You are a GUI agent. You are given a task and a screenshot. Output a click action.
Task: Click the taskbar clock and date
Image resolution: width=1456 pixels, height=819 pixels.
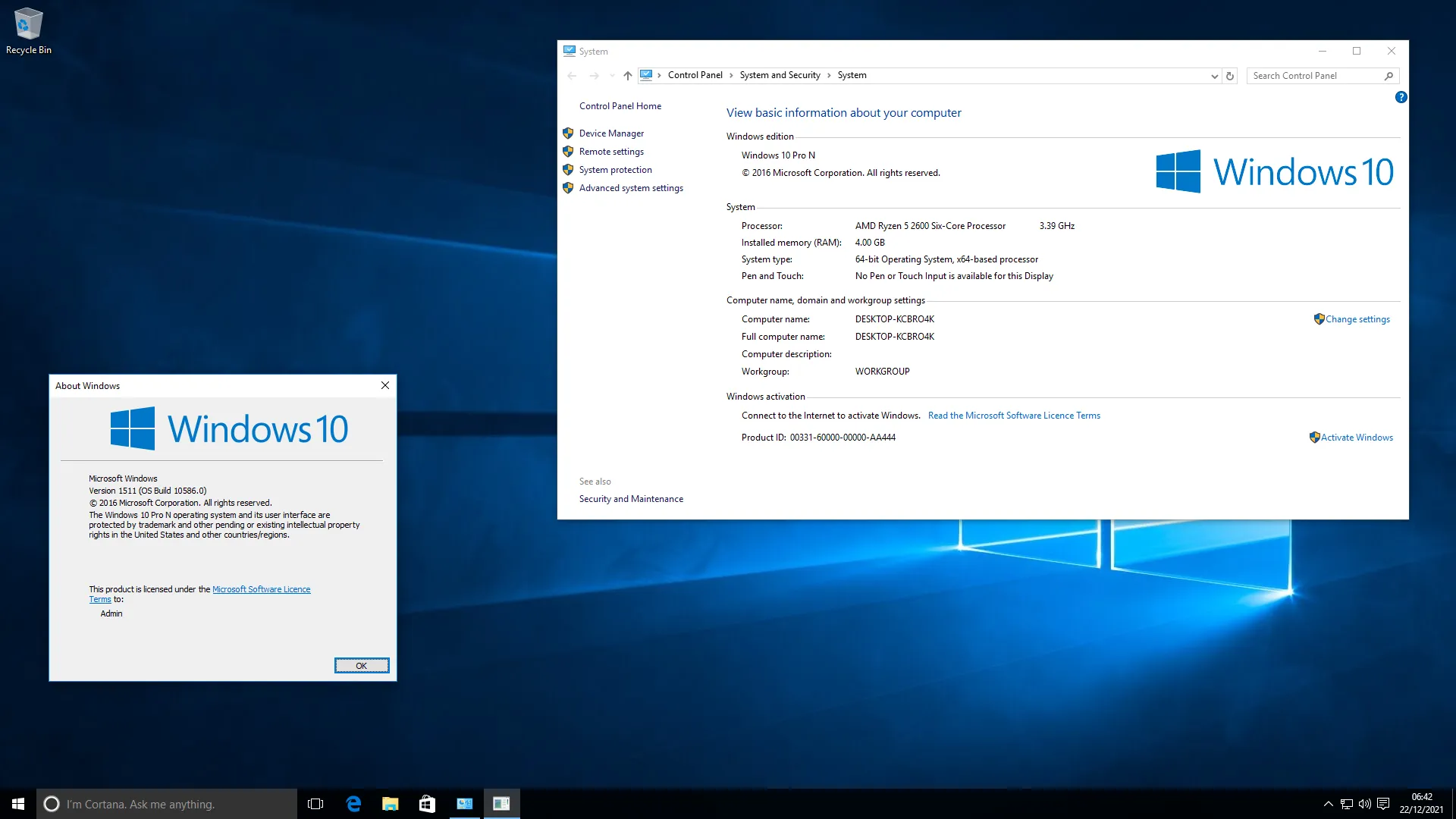1422,804
